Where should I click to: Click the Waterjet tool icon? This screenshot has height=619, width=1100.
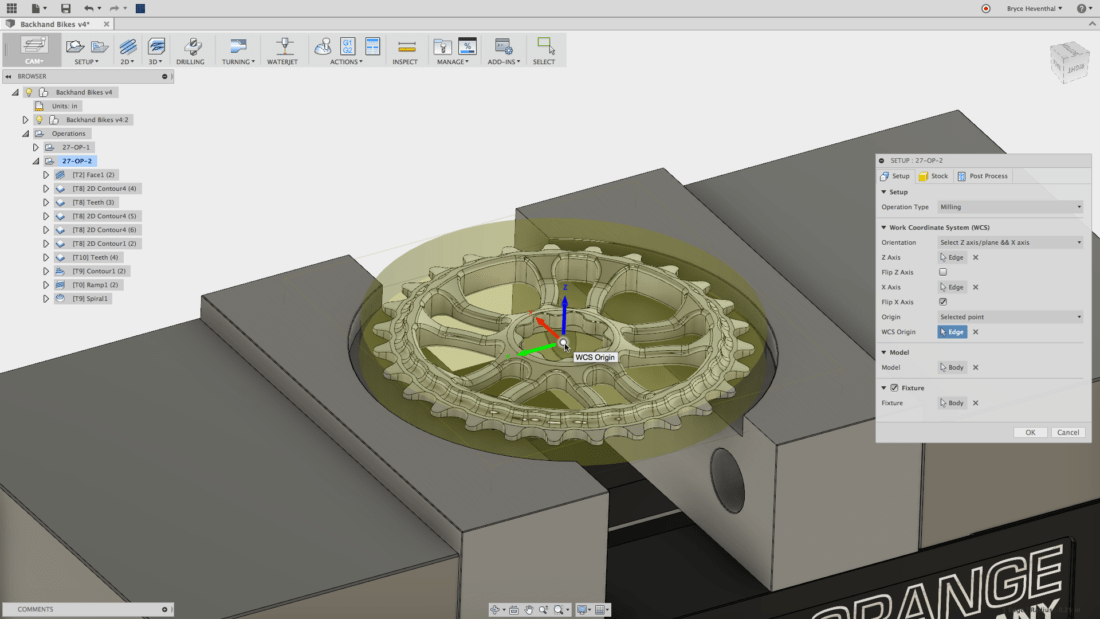[x=284, y=48]
